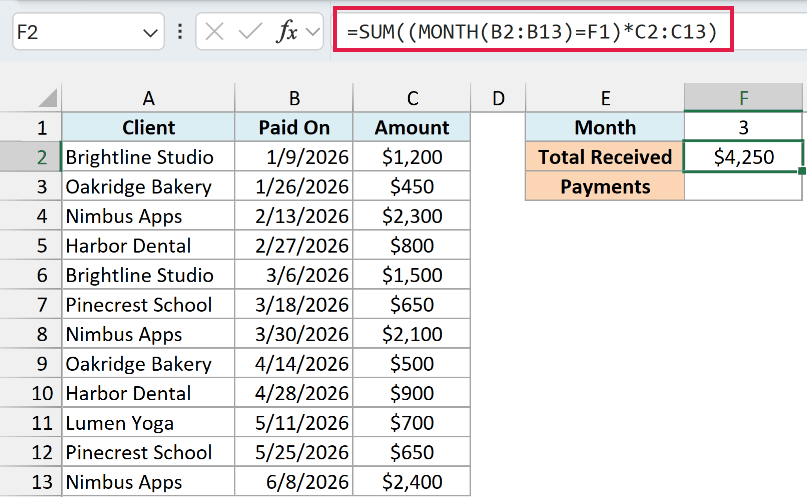Screen dimensions: 807x497
Task: Click the amount $2,100
Action: point(412,334)
